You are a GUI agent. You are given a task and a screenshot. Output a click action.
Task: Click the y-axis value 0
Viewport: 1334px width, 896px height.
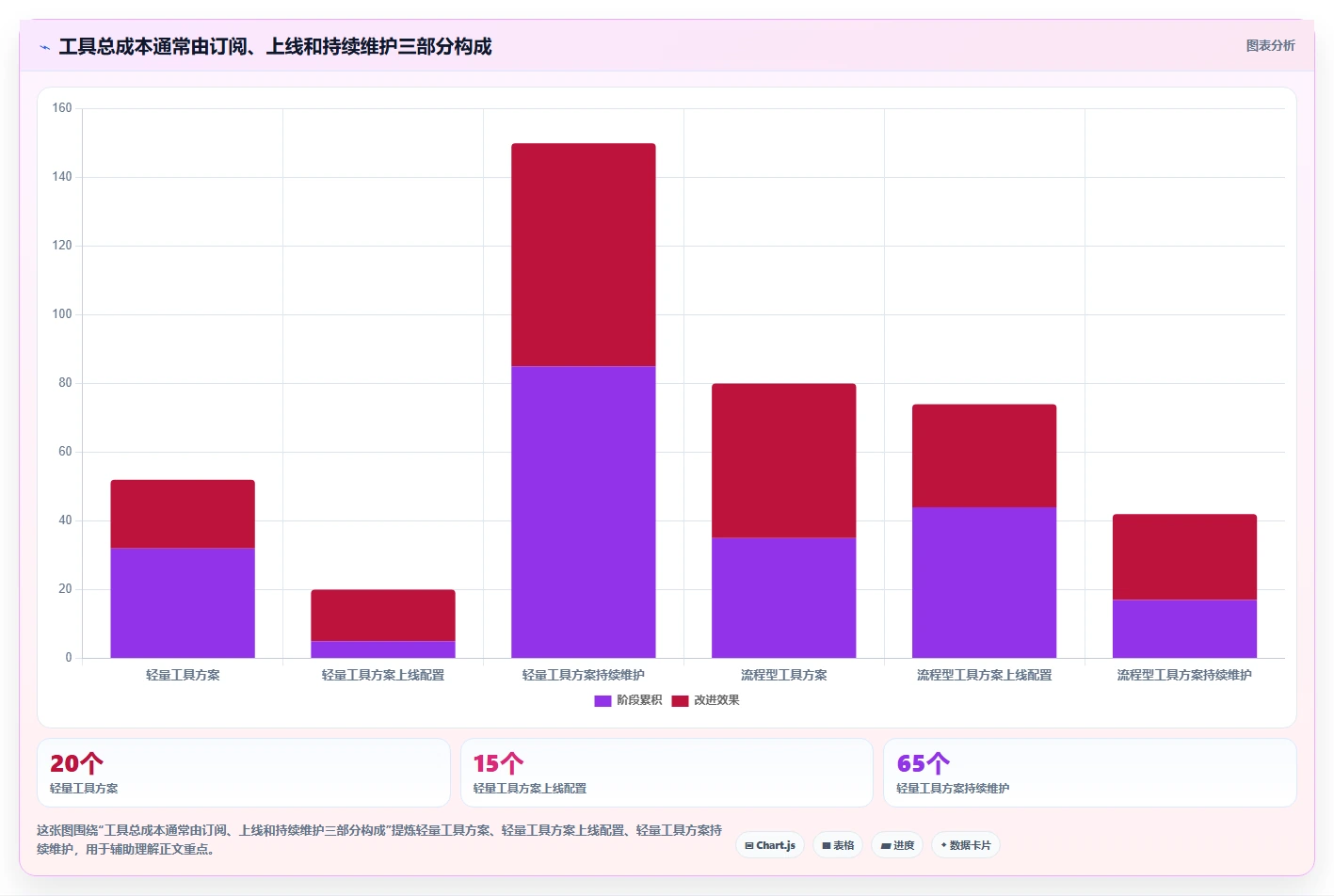68,658
